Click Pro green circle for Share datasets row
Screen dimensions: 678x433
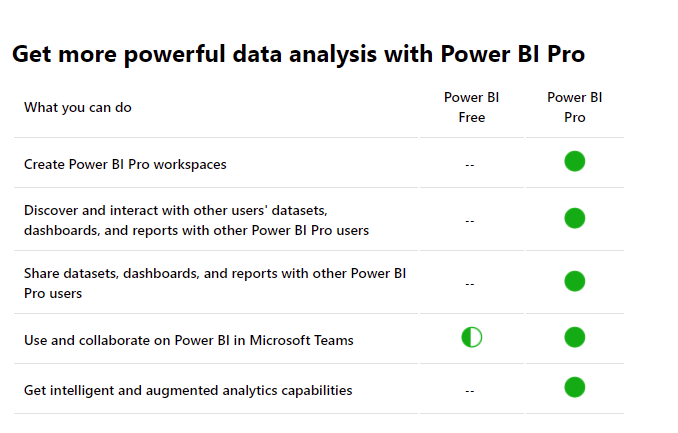(x=574, y=281)
